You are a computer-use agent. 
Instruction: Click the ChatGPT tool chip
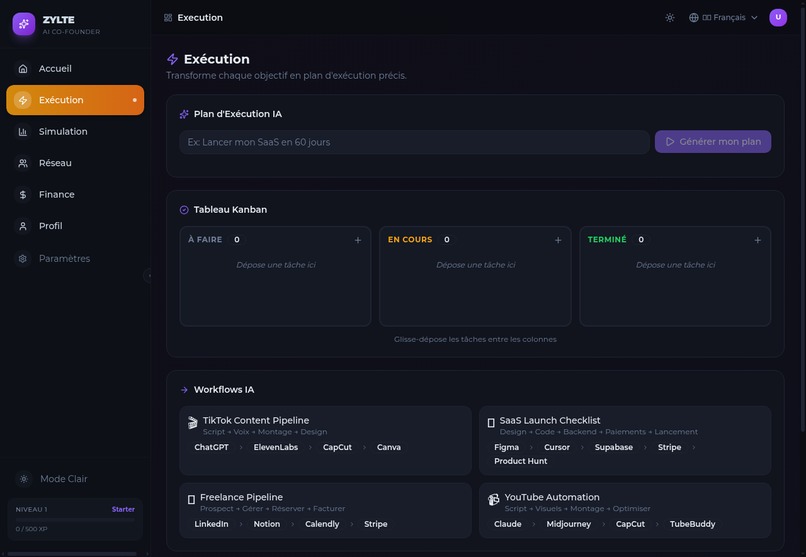pos(211,447)
